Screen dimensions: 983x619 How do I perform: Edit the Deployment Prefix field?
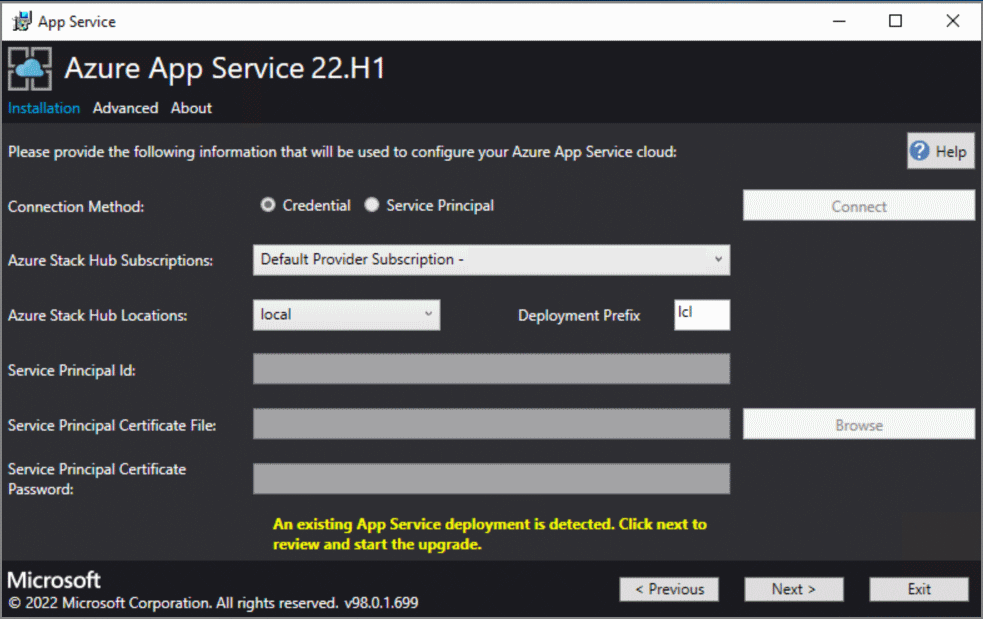point(701,314)
